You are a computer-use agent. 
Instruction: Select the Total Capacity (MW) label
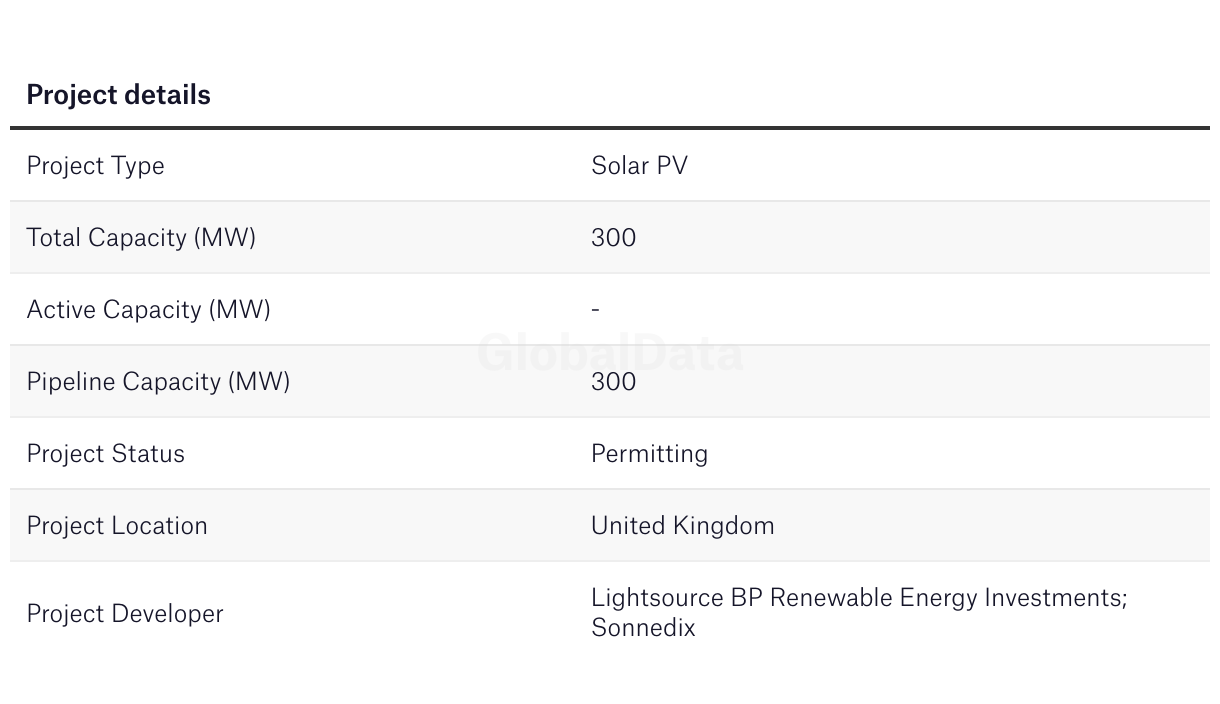tap(141, 238)
